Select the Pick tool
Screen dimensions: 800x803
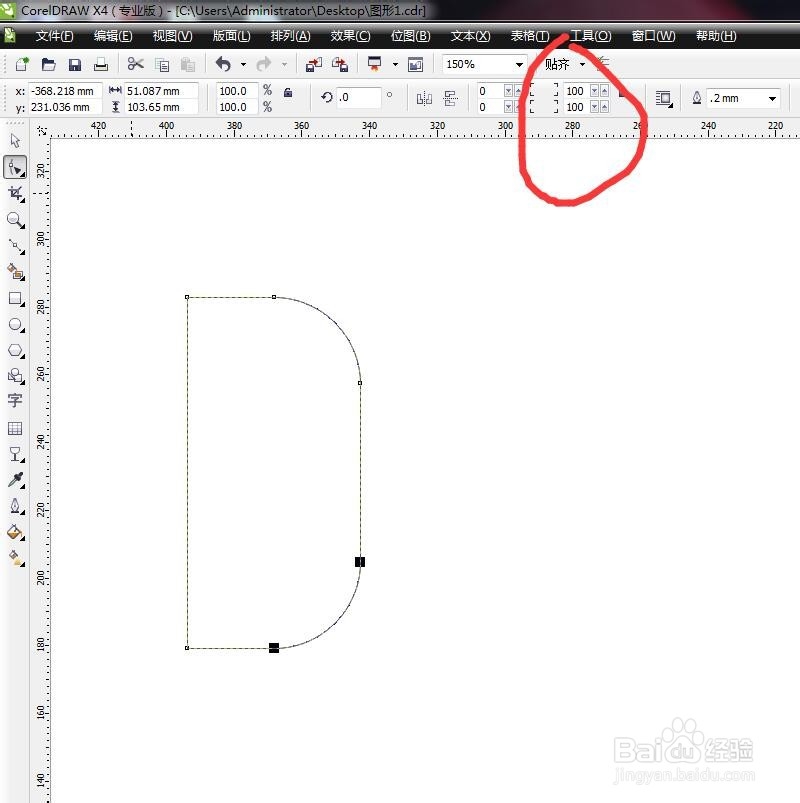15,140
